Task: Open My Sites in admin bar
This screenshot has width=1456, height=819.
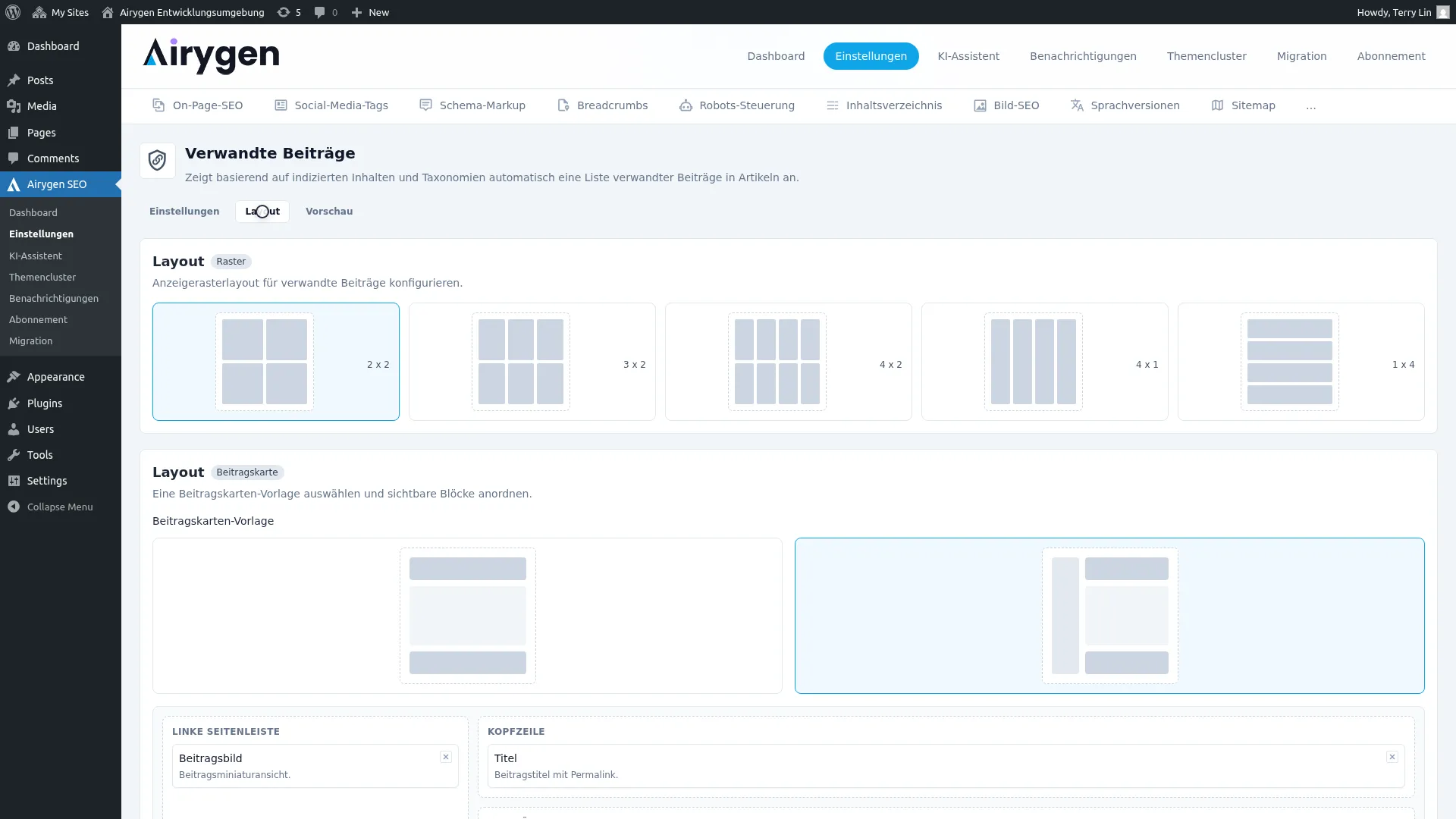Action: pyautogui.click(x=60, y=12)
